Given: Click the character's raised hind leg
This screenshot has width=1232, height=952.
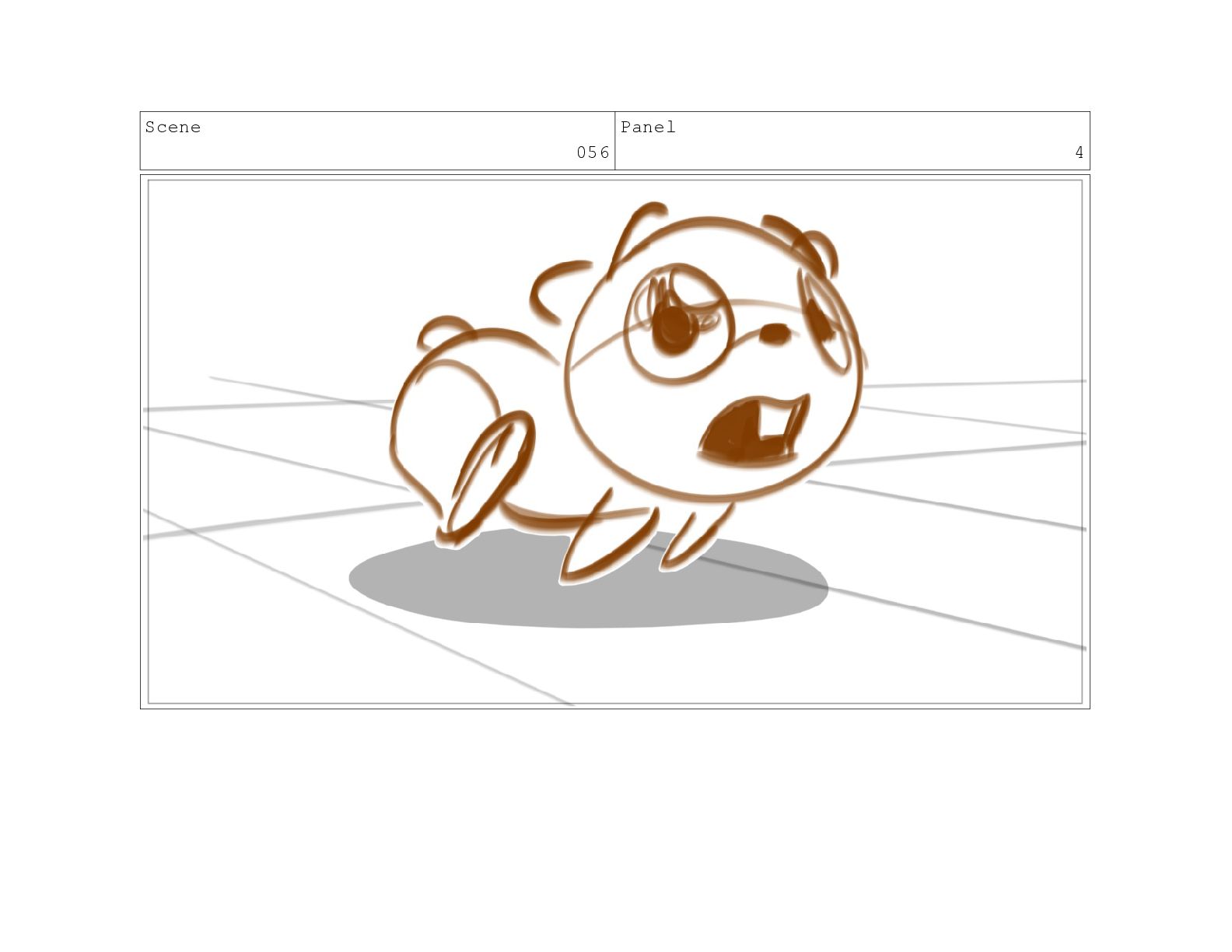Looking at the screenshot, I should tap(486, 478).
